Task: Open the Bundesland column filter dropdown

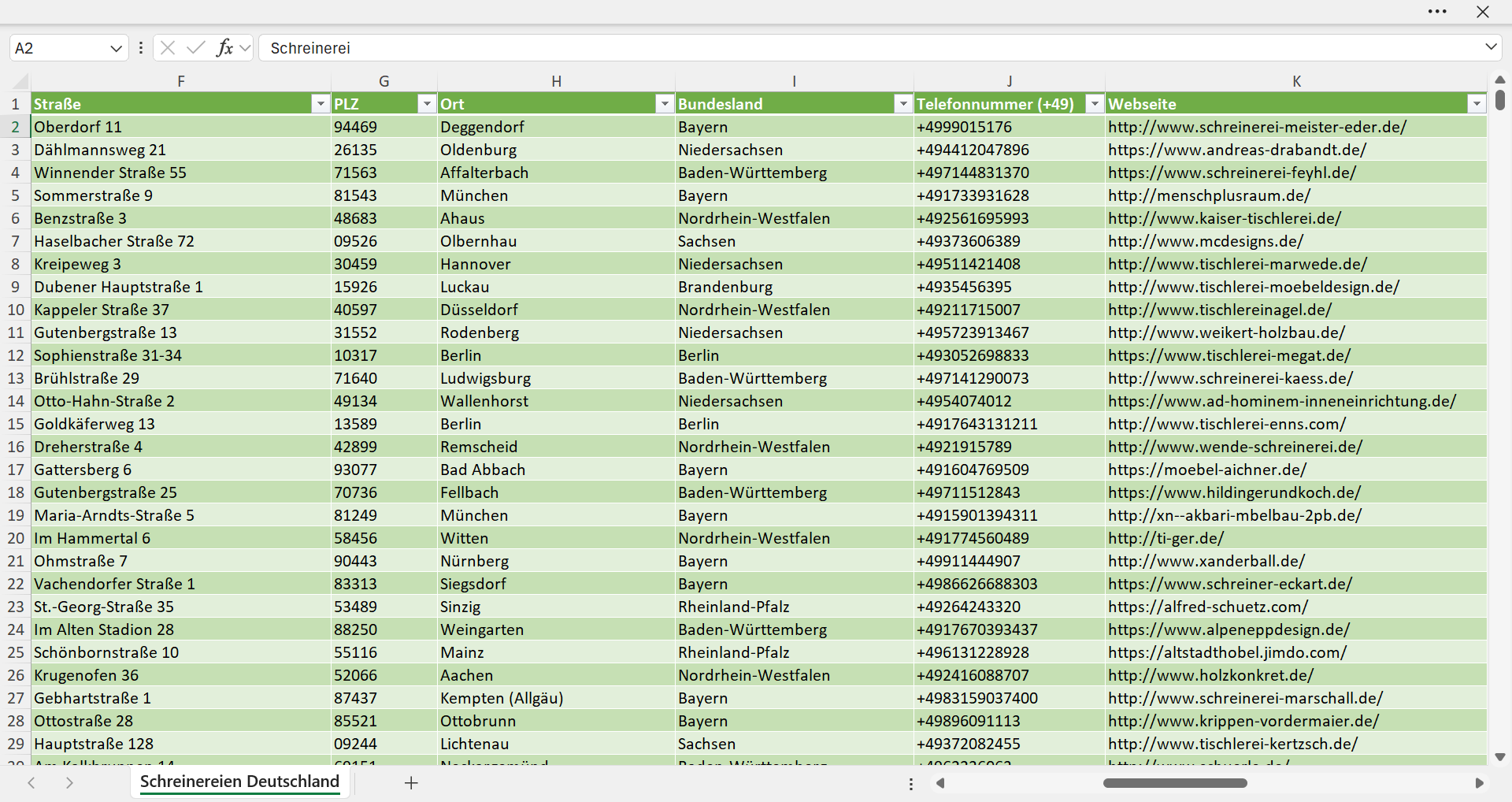Action: click(903, 104)
